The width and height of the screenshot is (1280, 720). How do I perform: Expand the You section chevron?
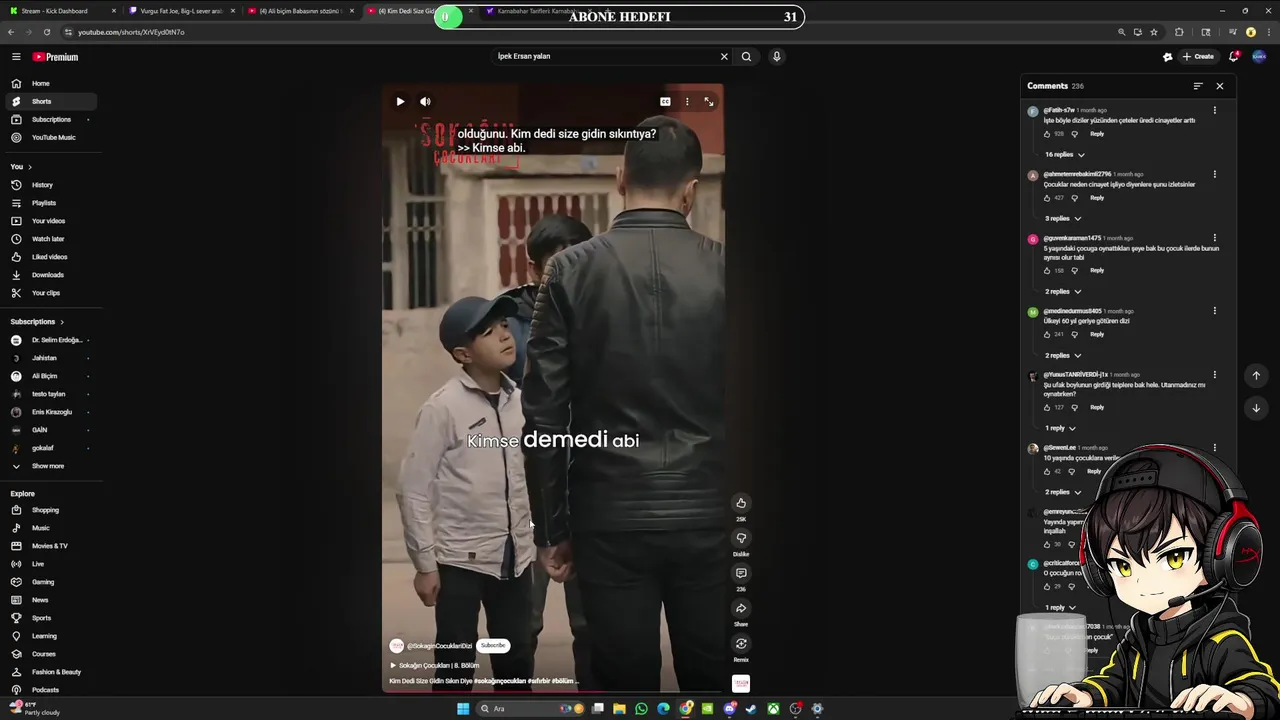click(x=30, y=167)
